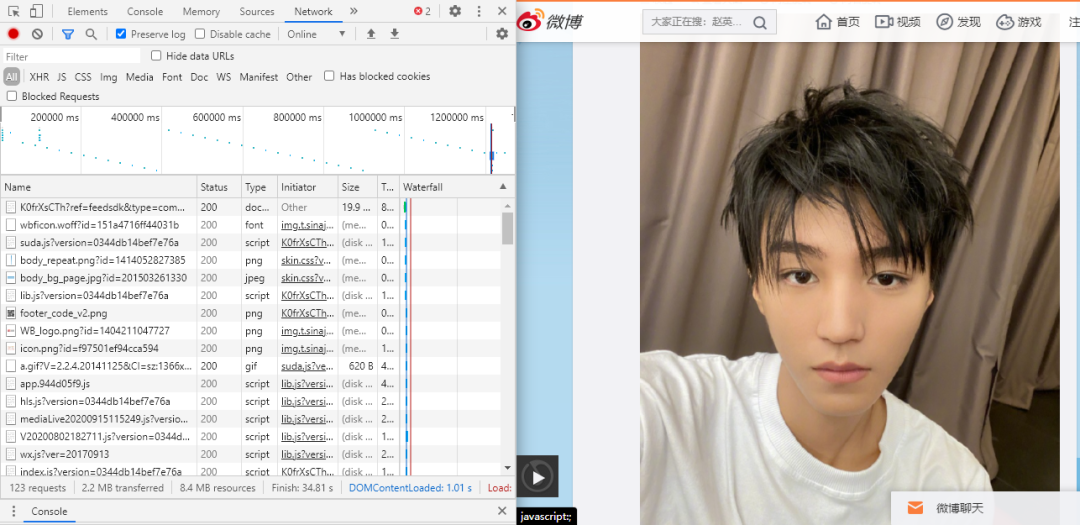The height and width of the screenshot is (525, 1080).
Task: Check Hide data URLs option
Action: click(x=156, y=56)
